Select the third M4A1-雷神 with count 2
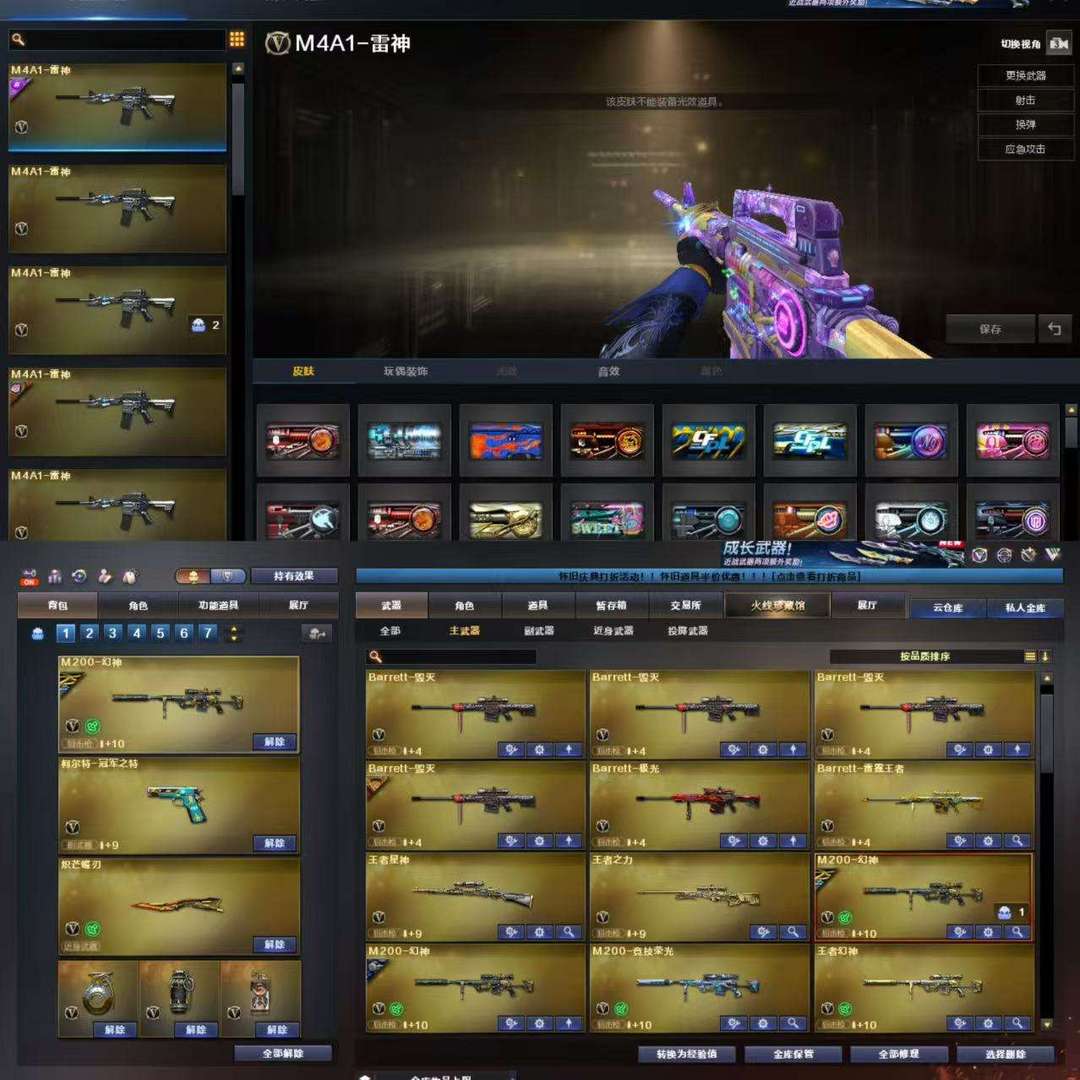This screenshot has width=1080, height=1080. click(x=117, y=310)
